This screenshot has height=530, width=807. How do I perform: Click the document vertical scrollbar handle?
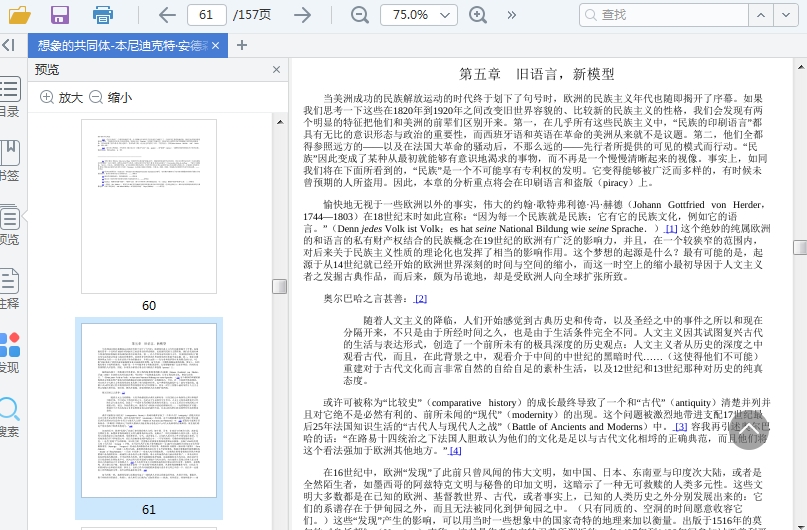click(800, 247)
